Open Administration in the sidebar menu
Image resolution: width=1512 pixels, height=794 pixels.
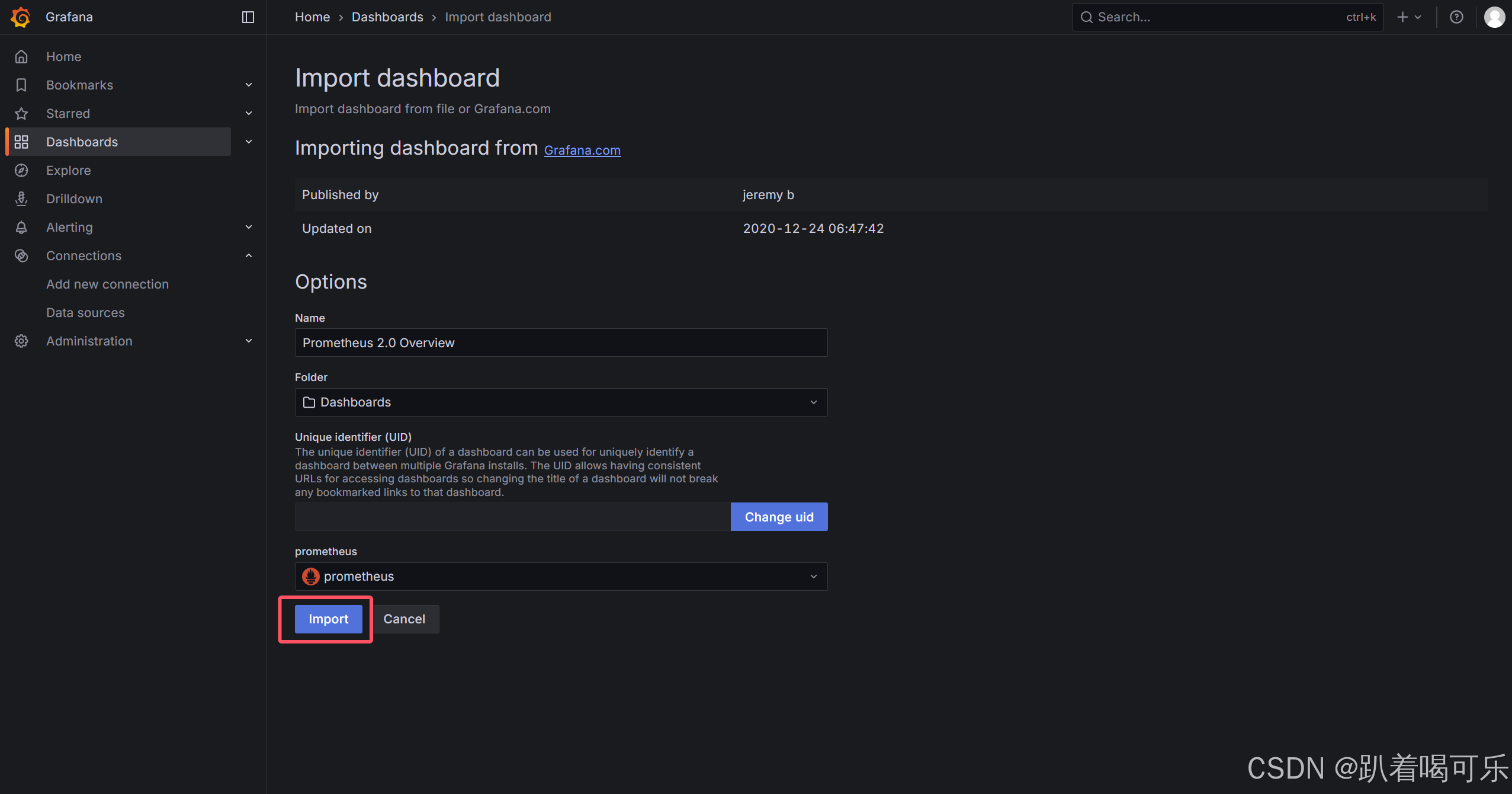[89, 341]
